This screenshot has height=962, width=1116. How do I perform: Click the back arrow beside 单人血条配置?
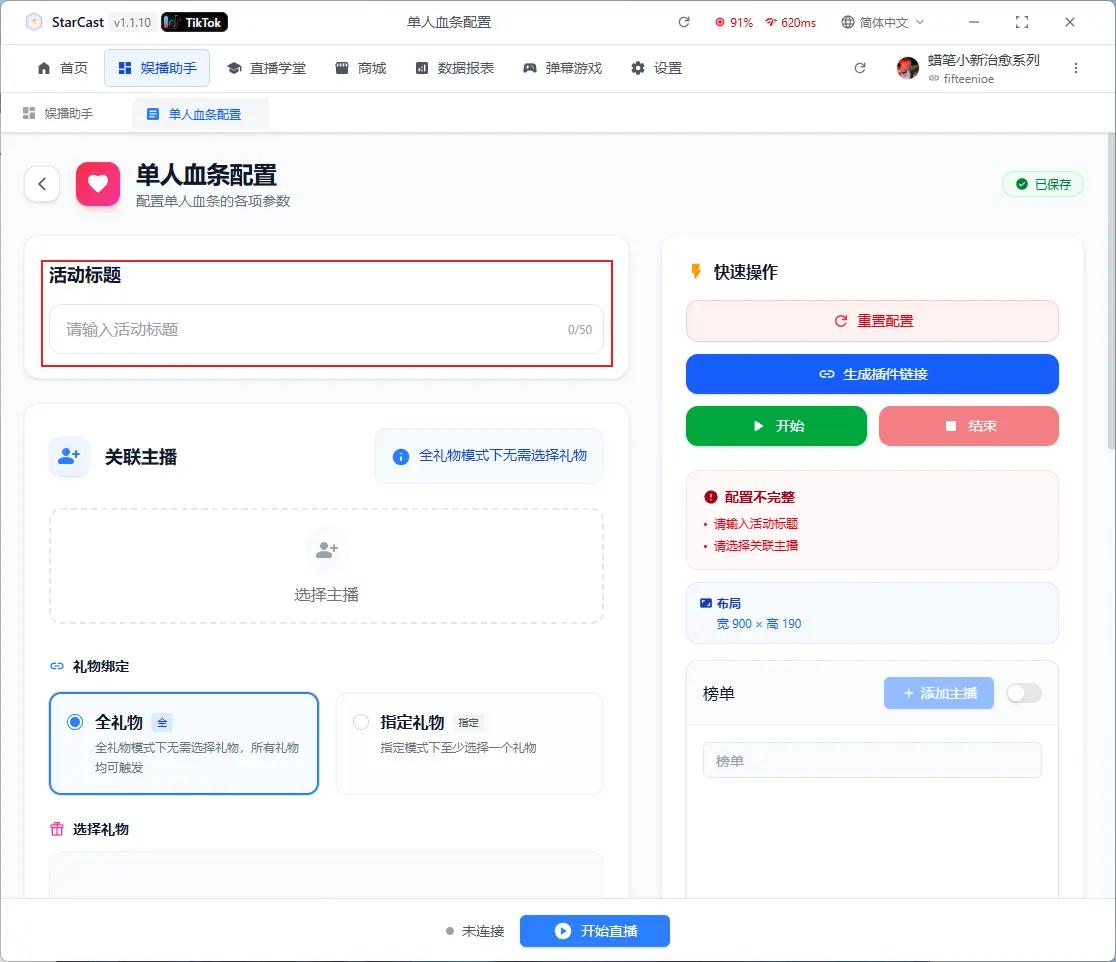[42, 184]
